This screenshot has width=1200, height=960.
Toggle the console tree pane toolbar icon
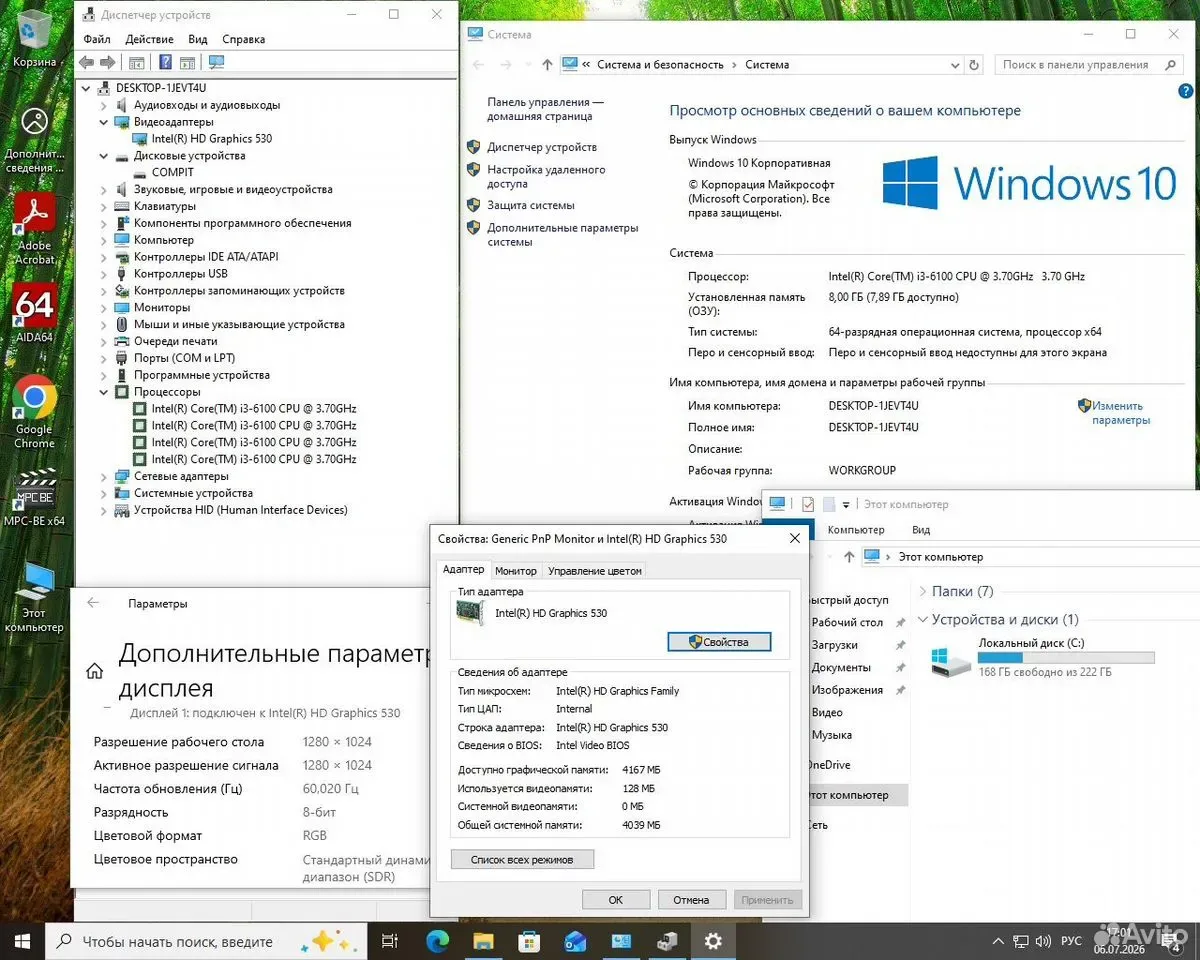pos(137,63)
